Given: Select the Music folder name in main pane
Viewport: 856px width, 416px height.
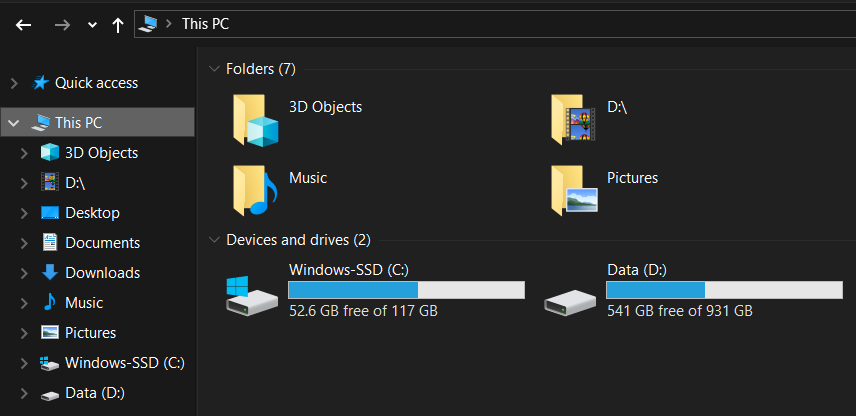Looking at the screenshot, I should (x=308, y=178).
